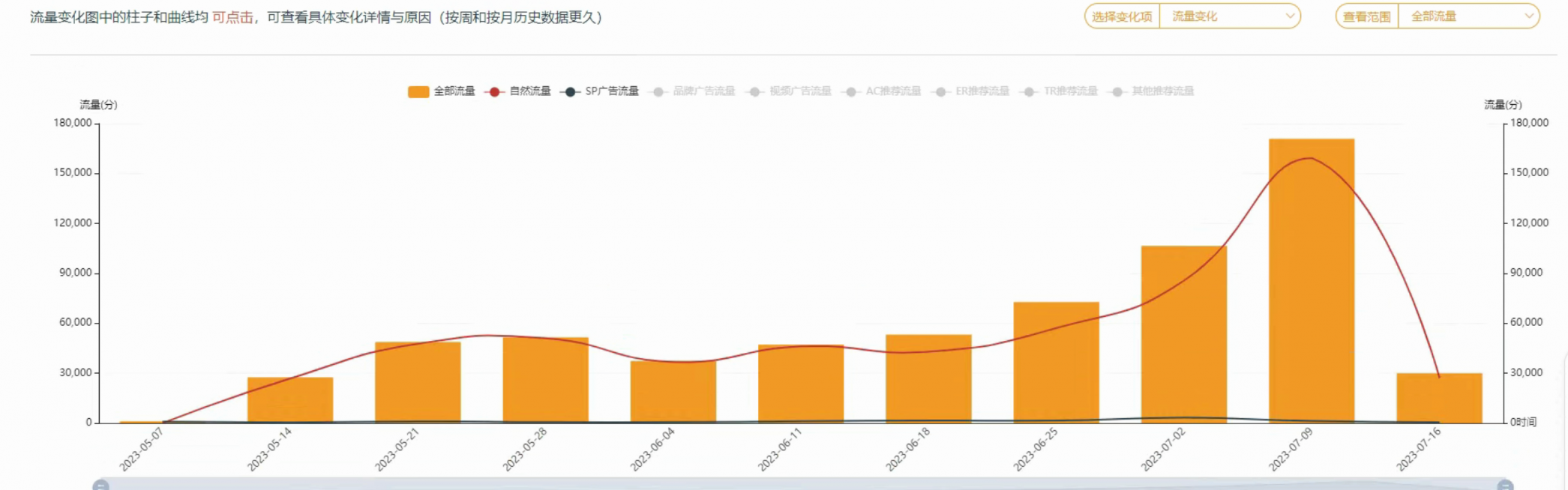The image size is (1568, 490).
Task: Click the right 流量(分) axis title
Action: 1503,105
